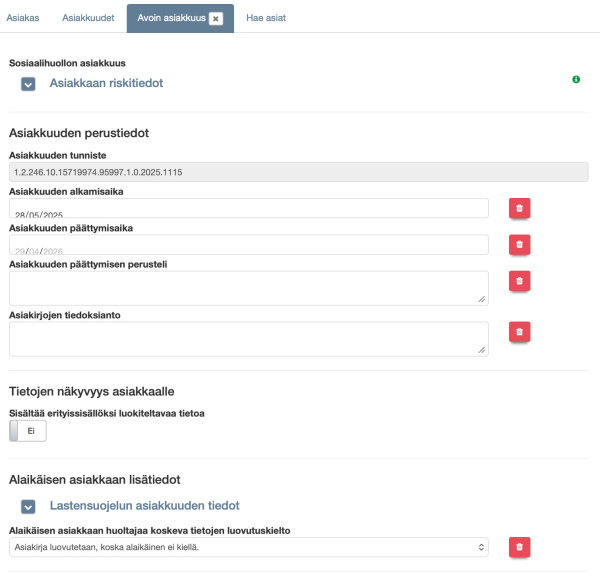The height and width of the screenshot is (574, 600).
Task: Click the Asiakkuuden päättymisen perusteli text area
Action: point(249,288)
